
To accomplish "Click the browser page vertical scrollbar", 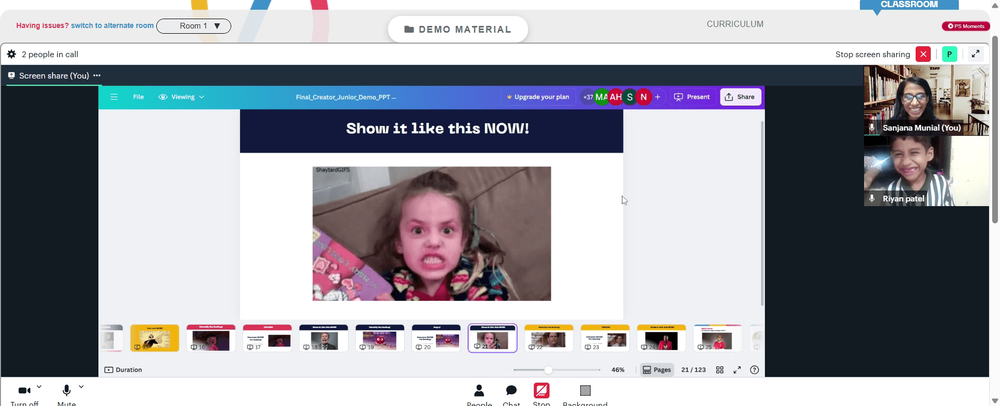I will [x=995, y=127].
